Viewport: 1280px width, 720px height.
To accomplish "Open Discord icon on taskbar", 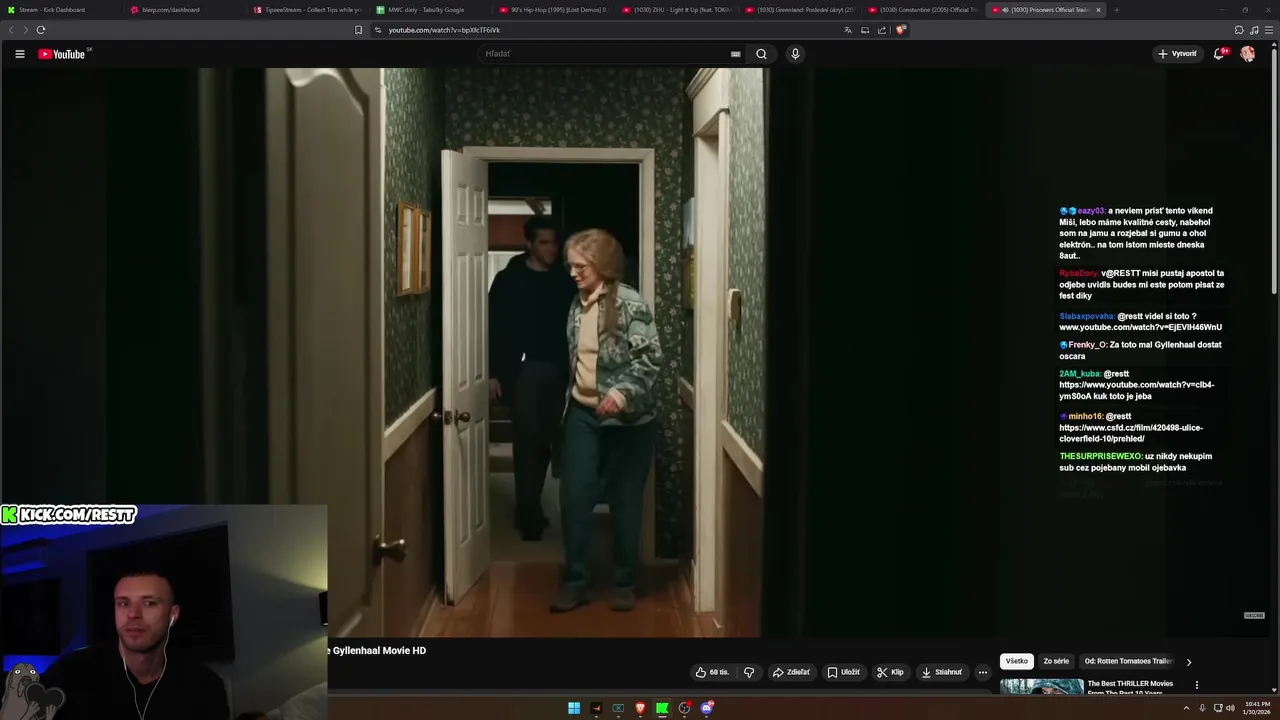I will click(x=707, y=708).
